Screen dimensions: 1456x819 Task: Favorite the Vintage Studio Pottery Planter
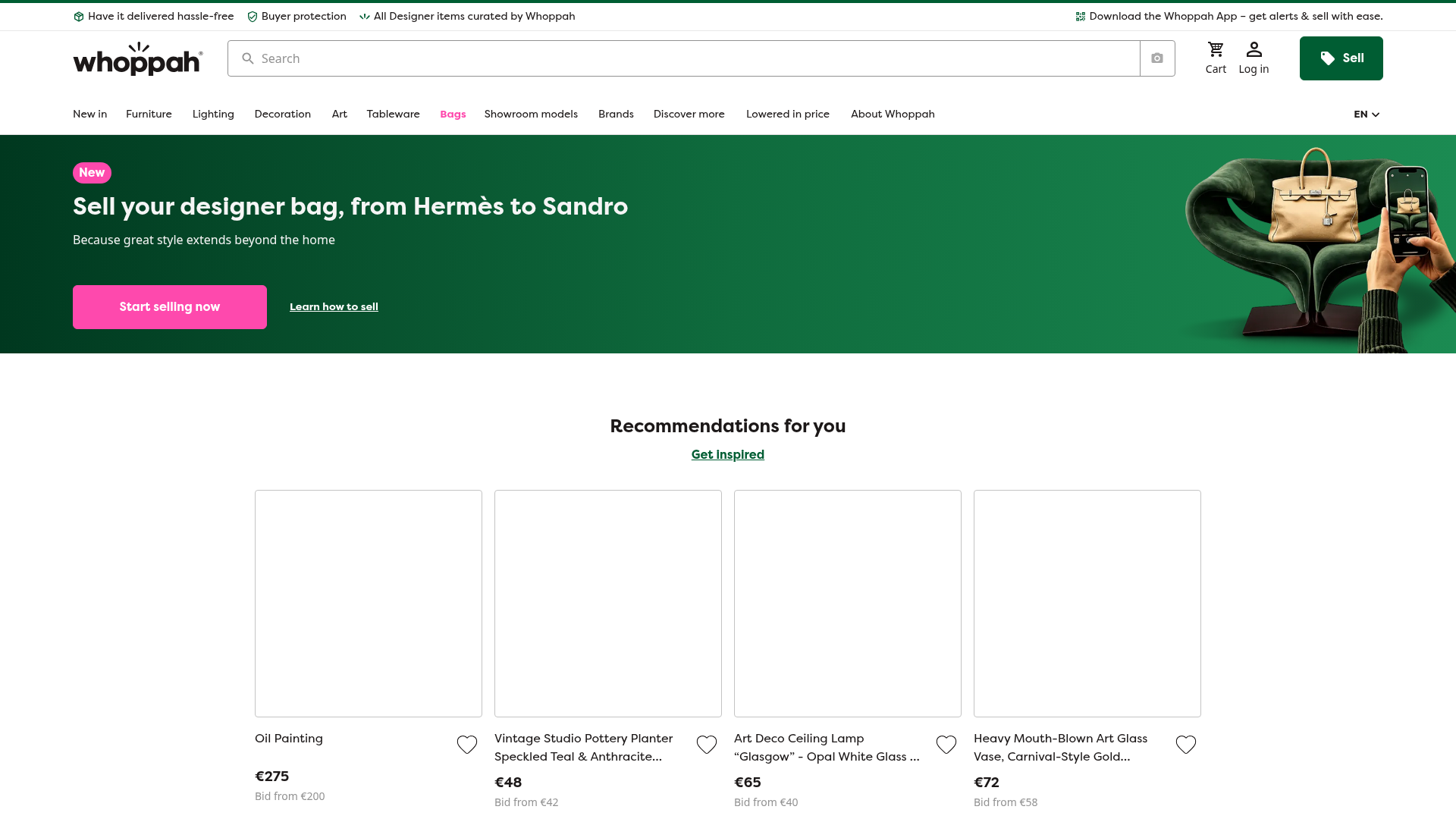[707, 745]
